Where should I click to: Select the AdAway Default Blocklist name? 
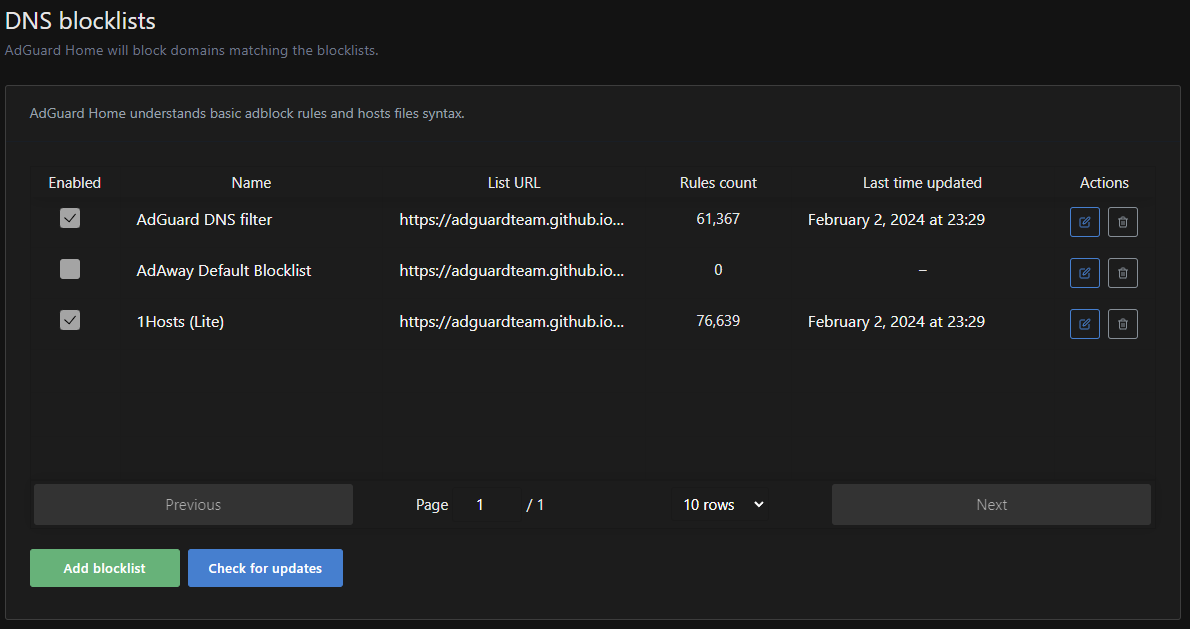224,271
